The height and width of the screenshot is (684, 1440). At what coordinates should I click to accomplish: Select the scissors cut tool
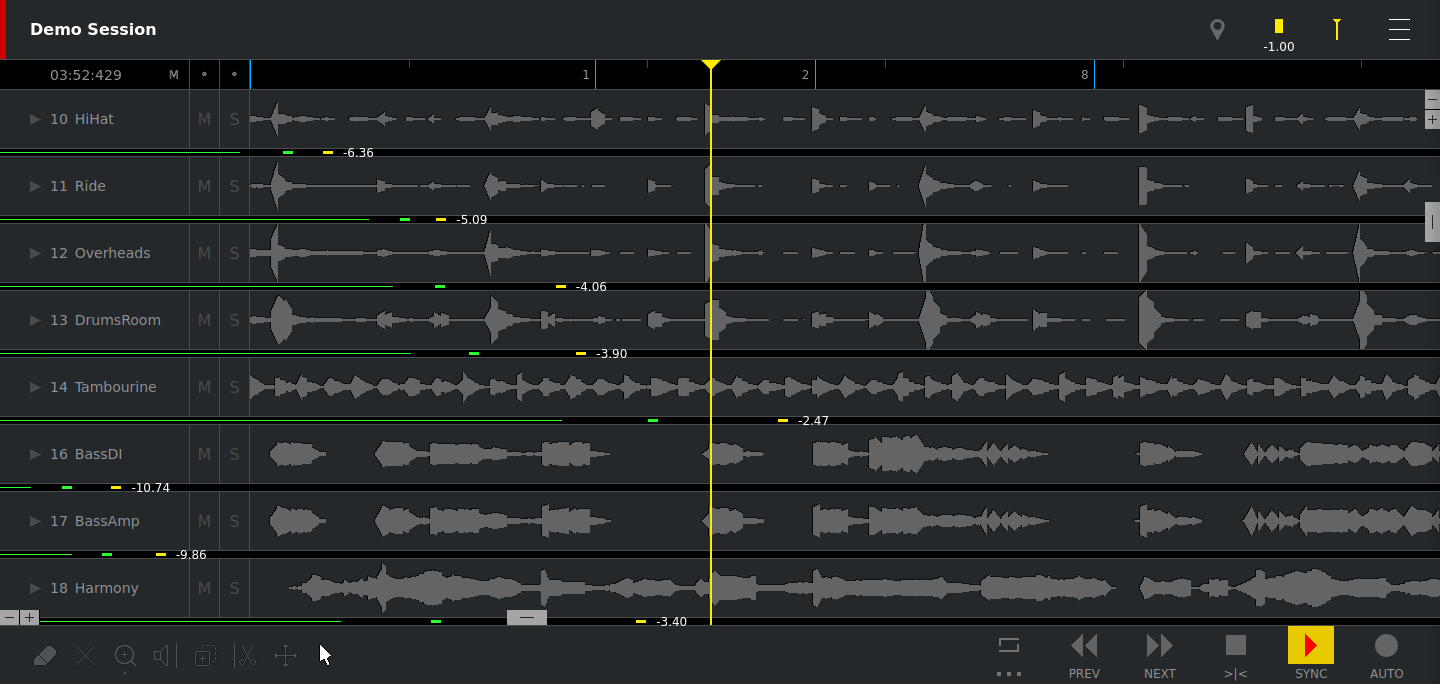(x=245, y=656)
